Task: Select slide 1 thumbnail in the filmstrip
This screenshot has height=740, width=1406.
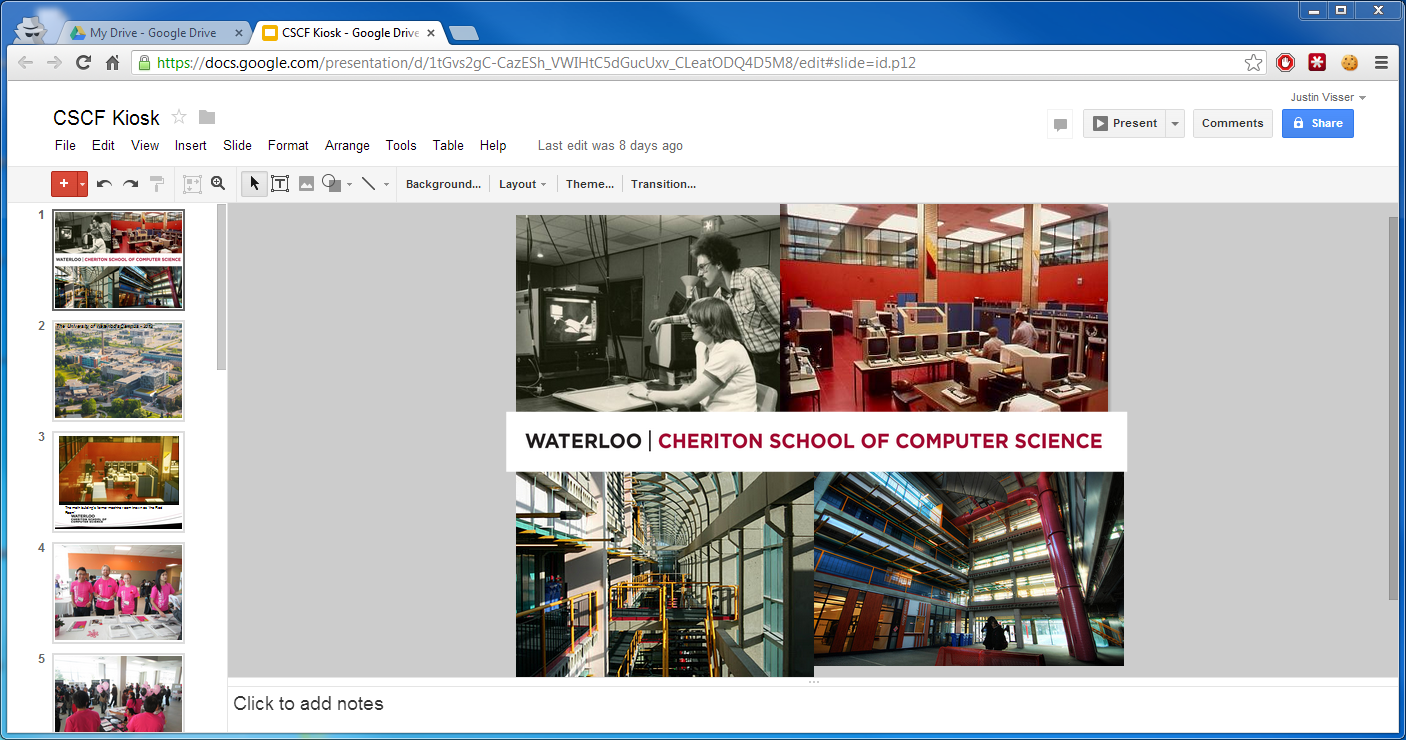Action: [118, 259]
